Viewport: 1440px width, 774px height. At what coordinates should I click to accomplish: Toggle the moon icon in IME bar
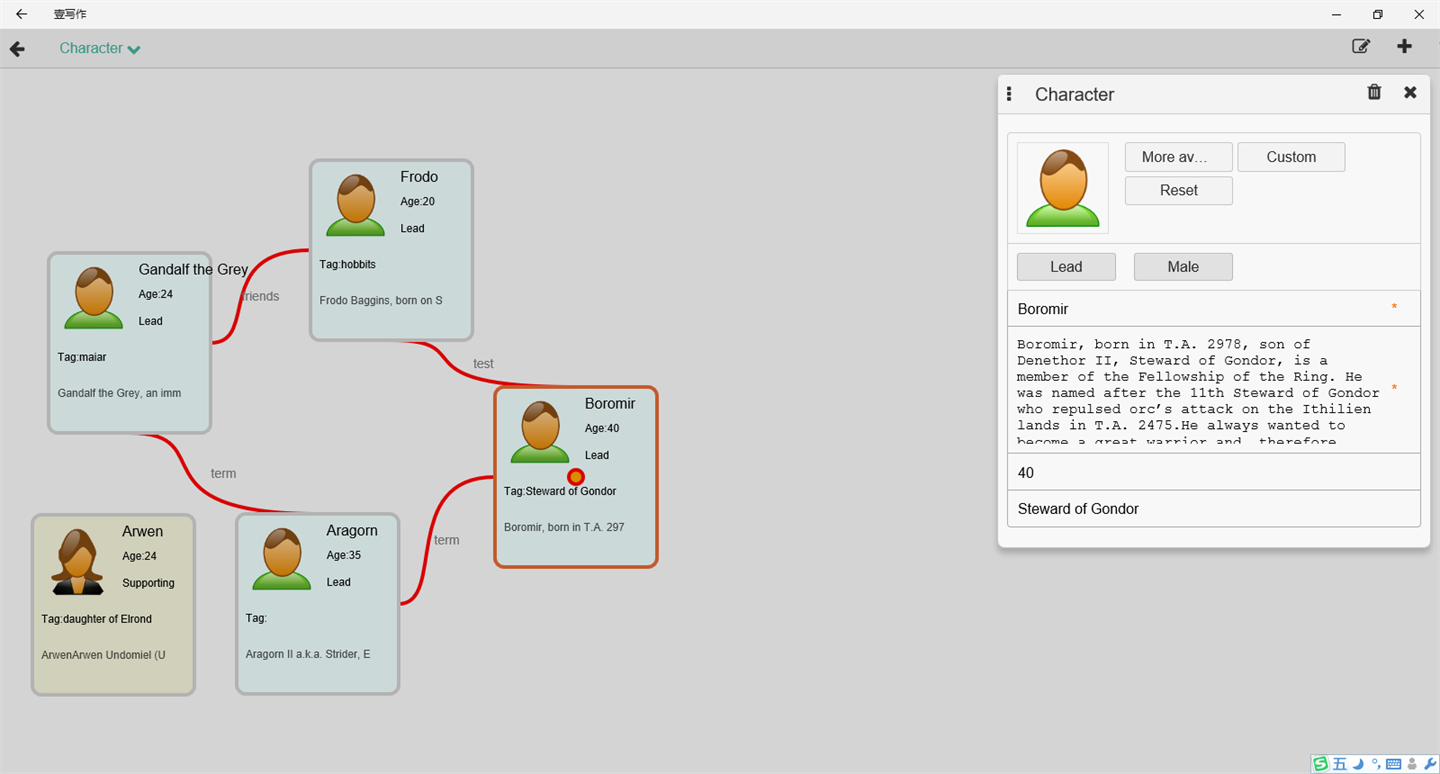click(1358, 764)
